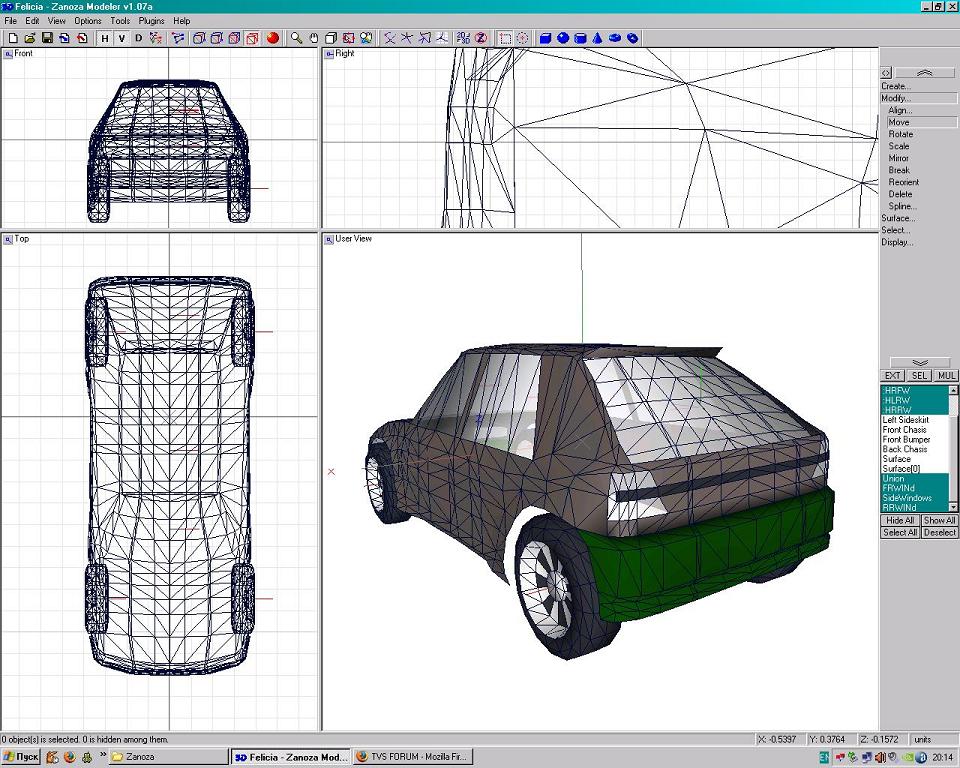Select the zoom magnifier tool
The width and height of the screenshot is (960, 768).
[x=296, y=38]
